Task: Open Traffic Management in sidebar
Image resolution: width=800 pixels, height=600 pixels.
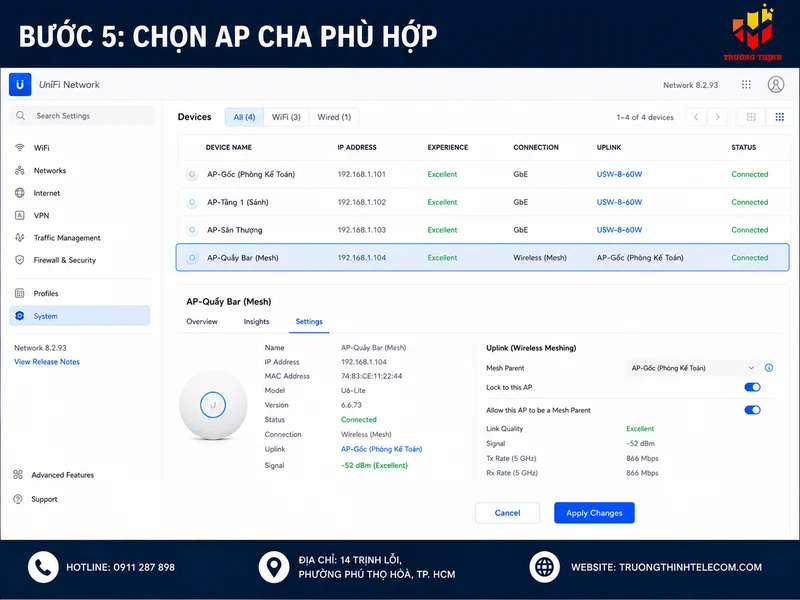Action: [x=67, y=238]
